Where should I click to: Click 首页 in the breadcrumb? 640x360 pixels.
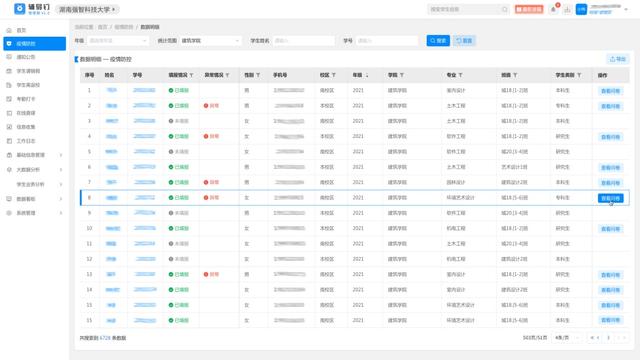(x=102, y=27)
